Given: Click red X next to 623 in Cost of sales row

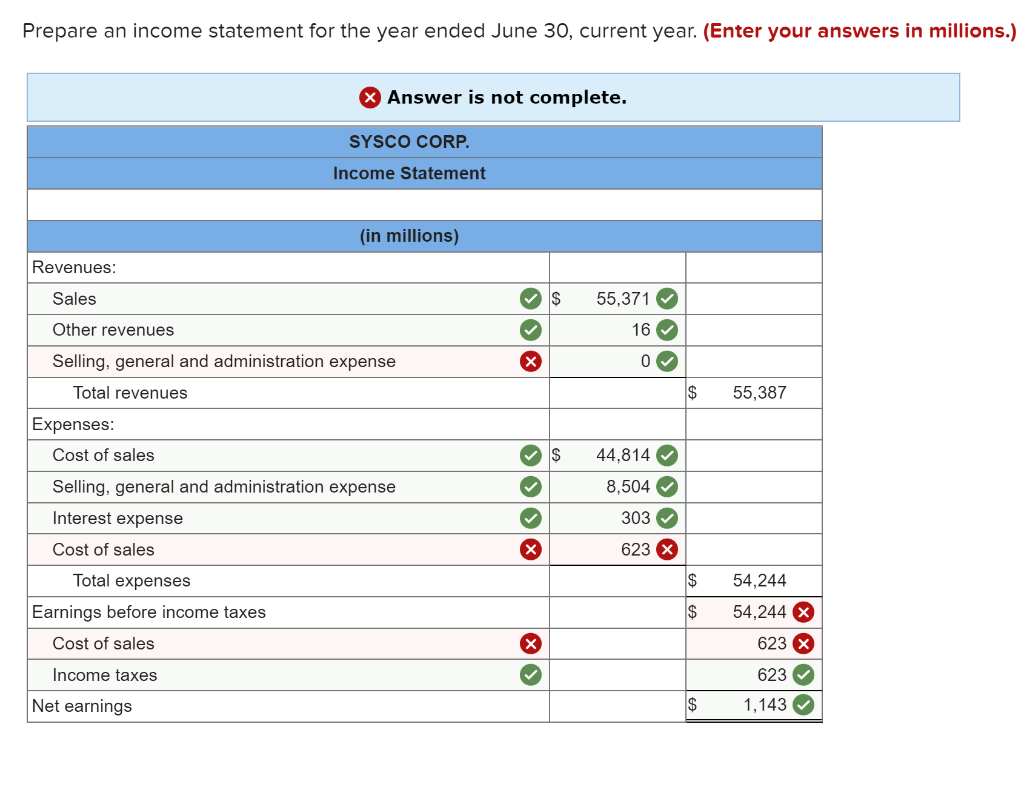Looking at the screenshot, I should click(x=803, y=643).
